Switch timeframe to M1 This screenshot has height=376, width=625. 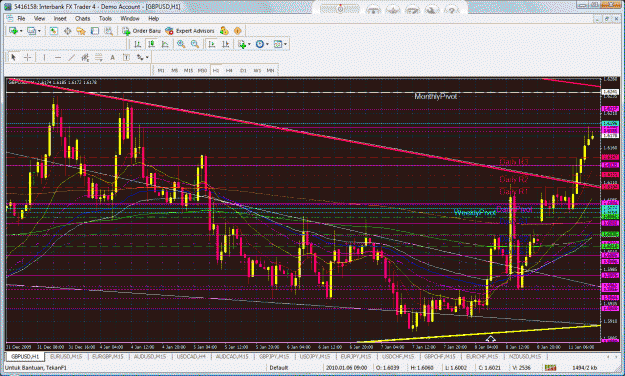(161, 70)
